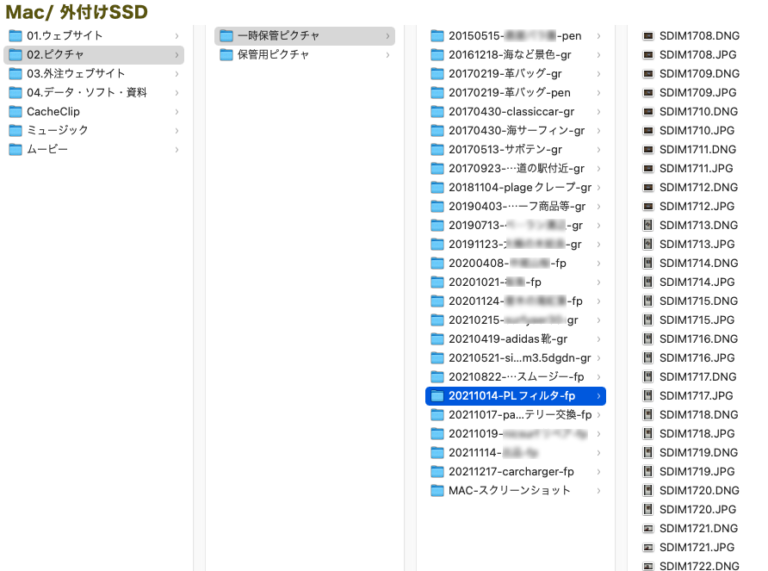Click the ミュージック folder icon

(15, 131)
